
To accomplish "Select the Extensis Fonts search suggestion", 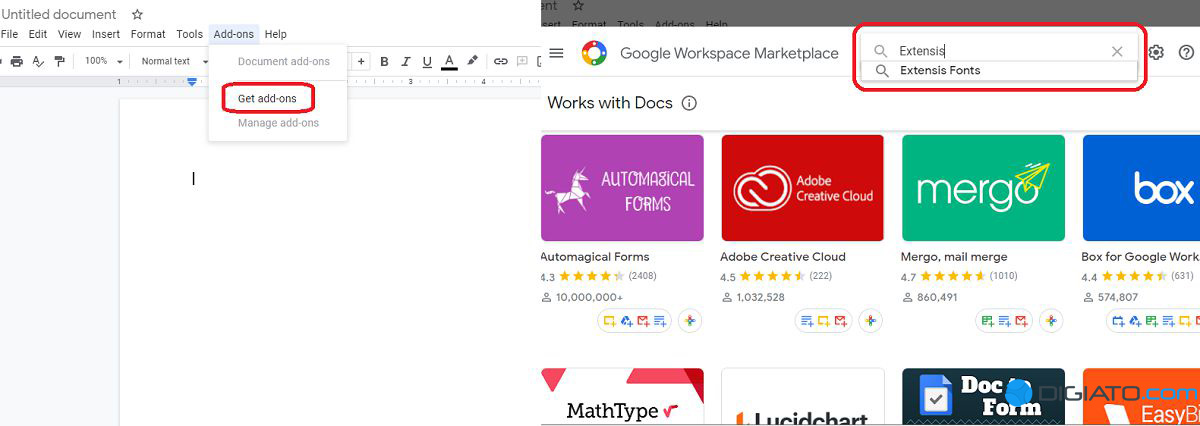I will tap(939, 71).
